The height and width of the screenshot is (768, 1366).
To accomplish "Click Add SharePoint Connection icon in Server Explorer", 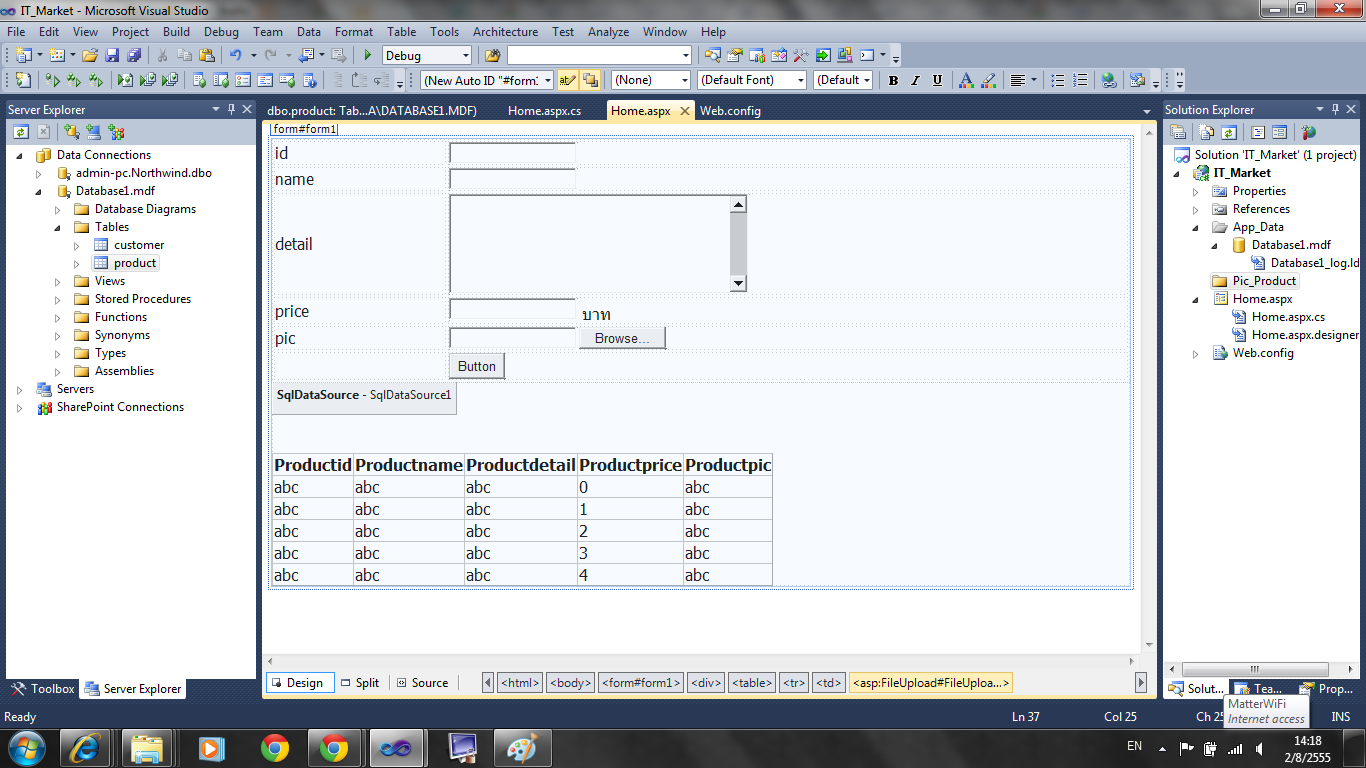I will click(116, 131).
